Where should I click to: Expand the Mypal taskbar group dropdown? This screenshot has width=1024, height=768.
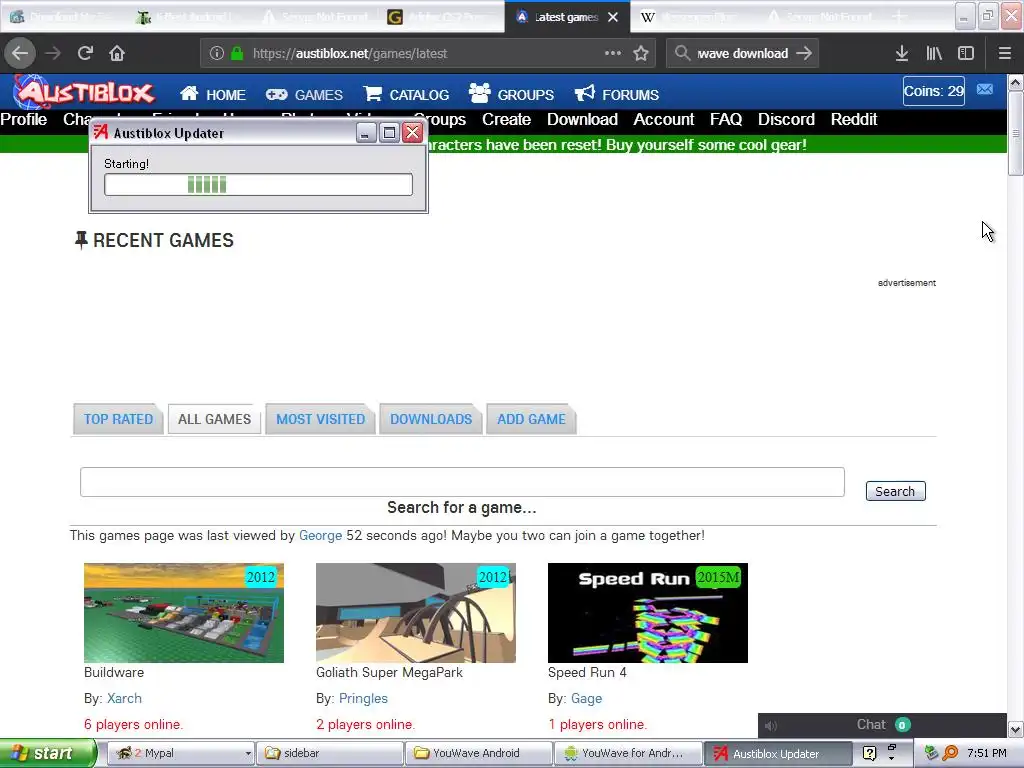coord(248,754)
